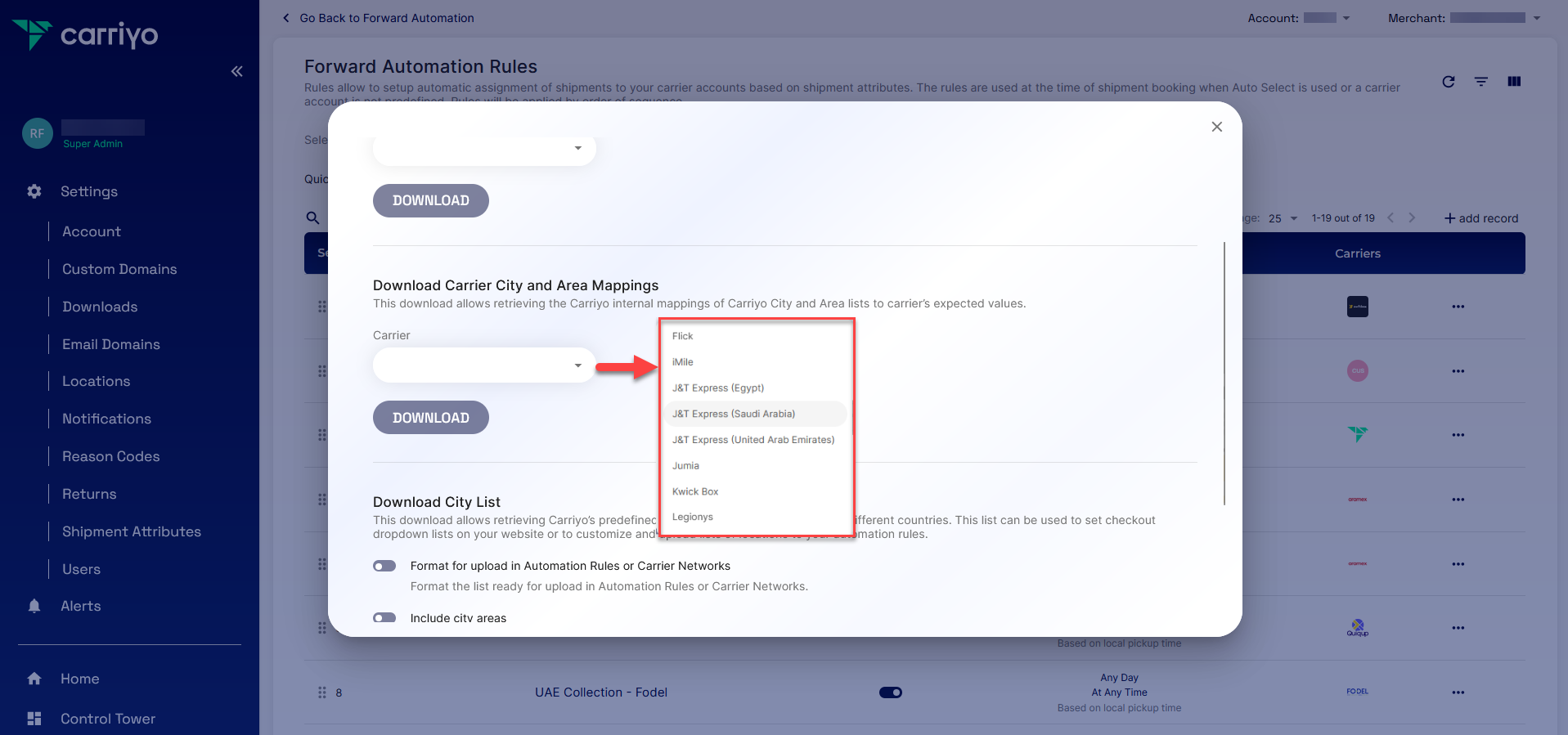Click the search magnifier icon
The image size is (1568, 735).
pyautogui.click(x=312, y=217)
